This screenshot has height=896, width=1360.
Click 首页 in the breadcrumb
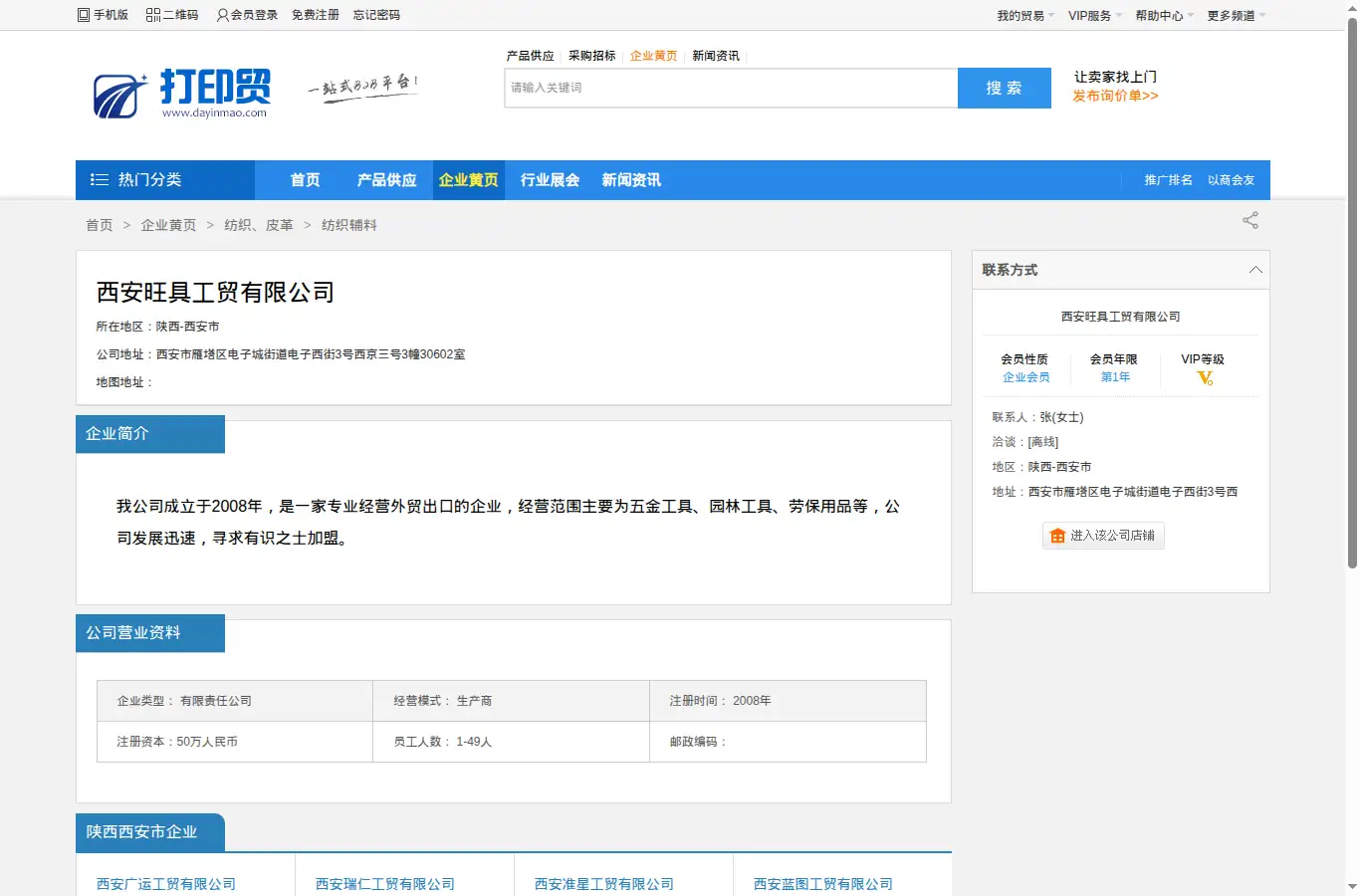point(100,225)
